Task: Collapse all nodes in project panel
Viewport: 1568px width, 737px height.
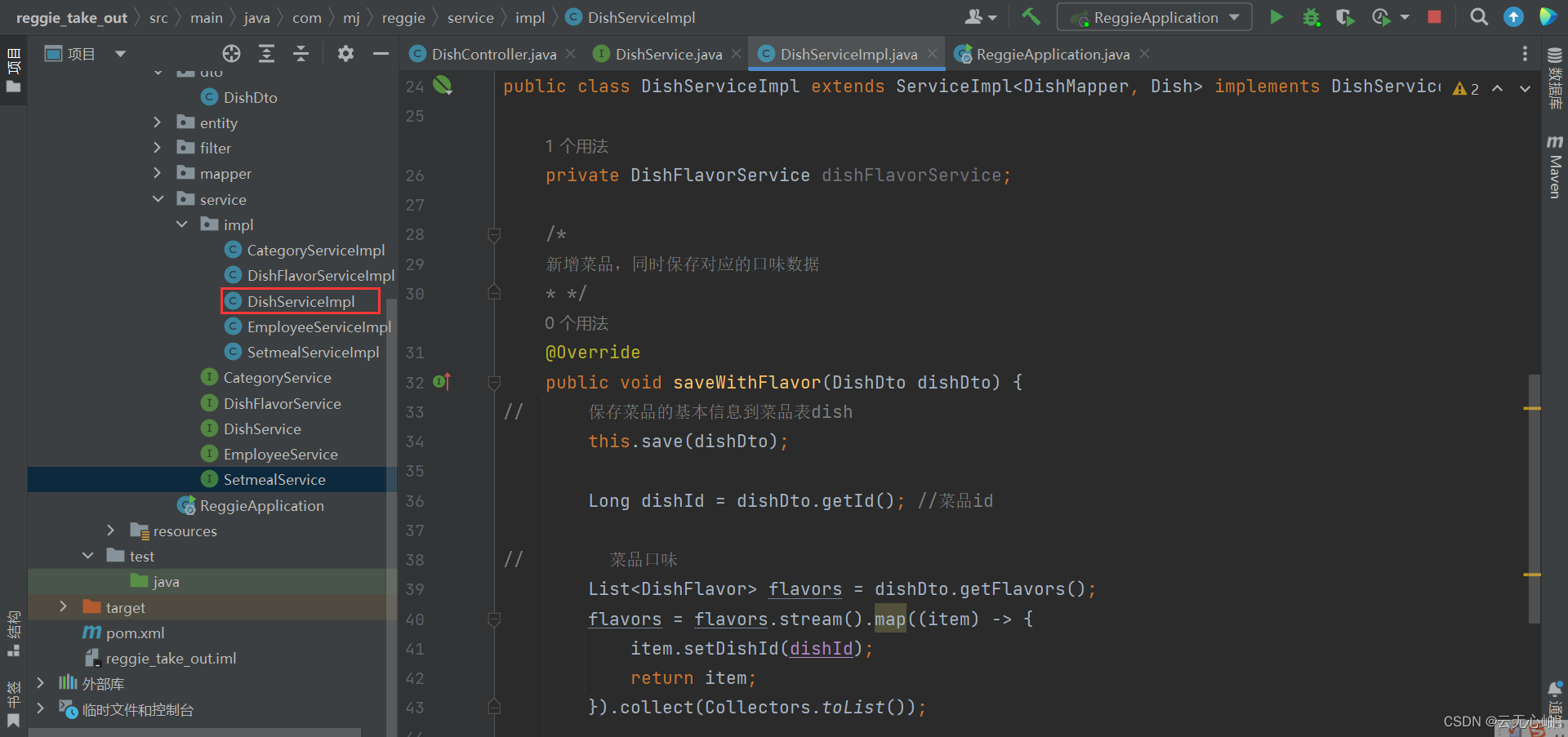Action: [x=301, y=54]
